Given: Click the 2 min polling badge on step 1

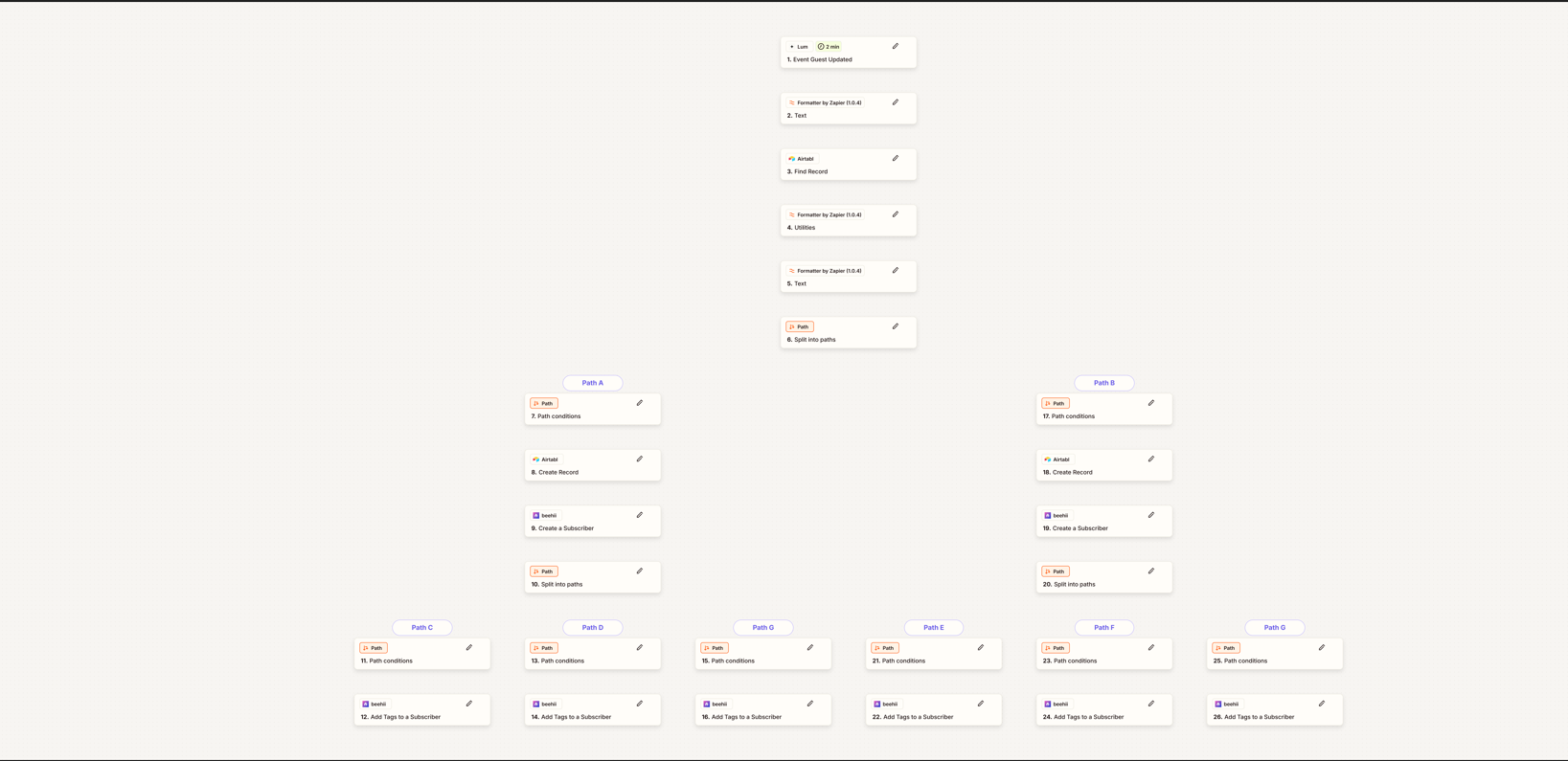Looking at the screenshot, I should click(829, 47).
